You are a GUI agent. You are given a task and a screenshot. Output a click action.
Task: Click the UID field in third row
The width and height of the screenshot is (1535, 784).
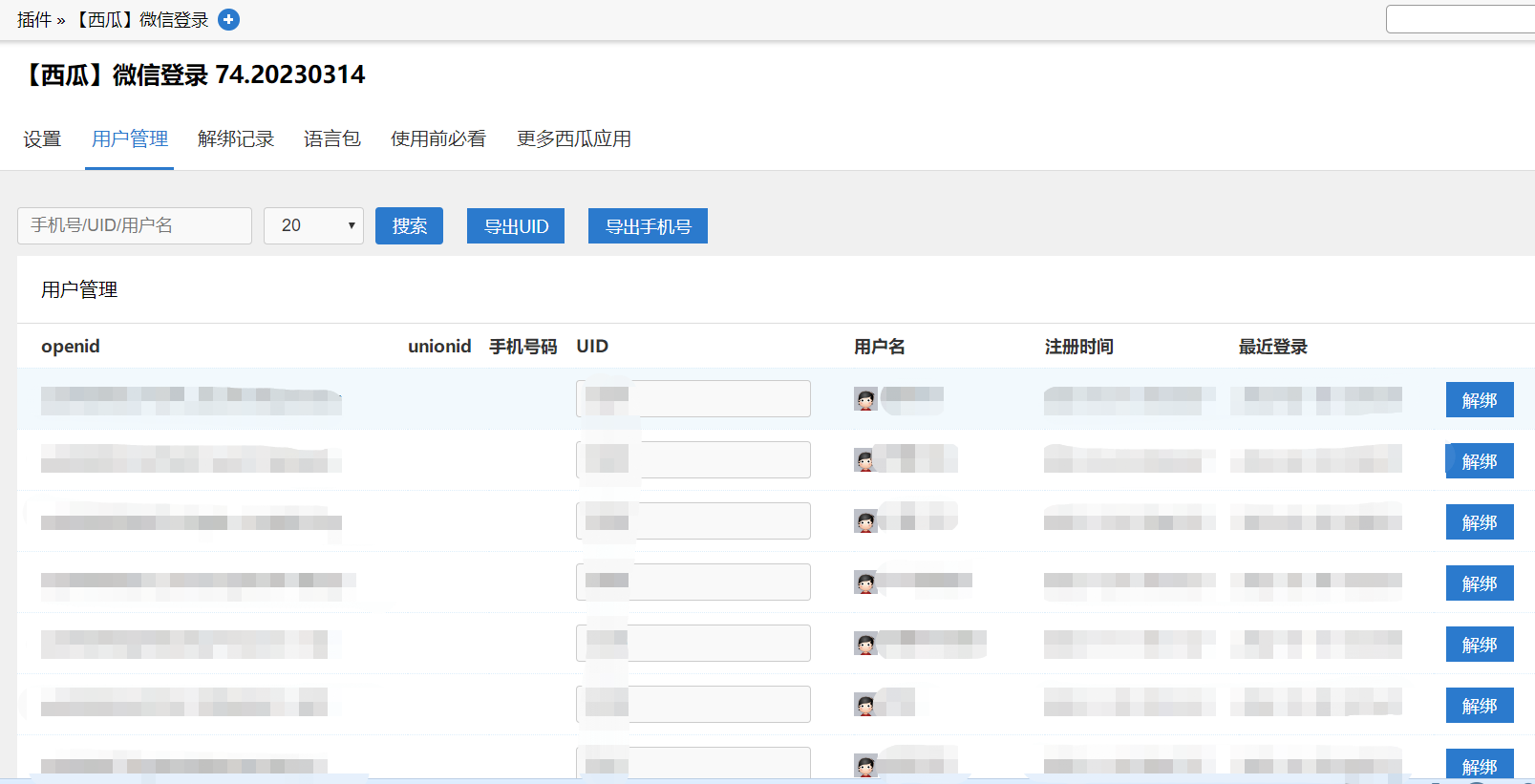(x=693, y=520)
